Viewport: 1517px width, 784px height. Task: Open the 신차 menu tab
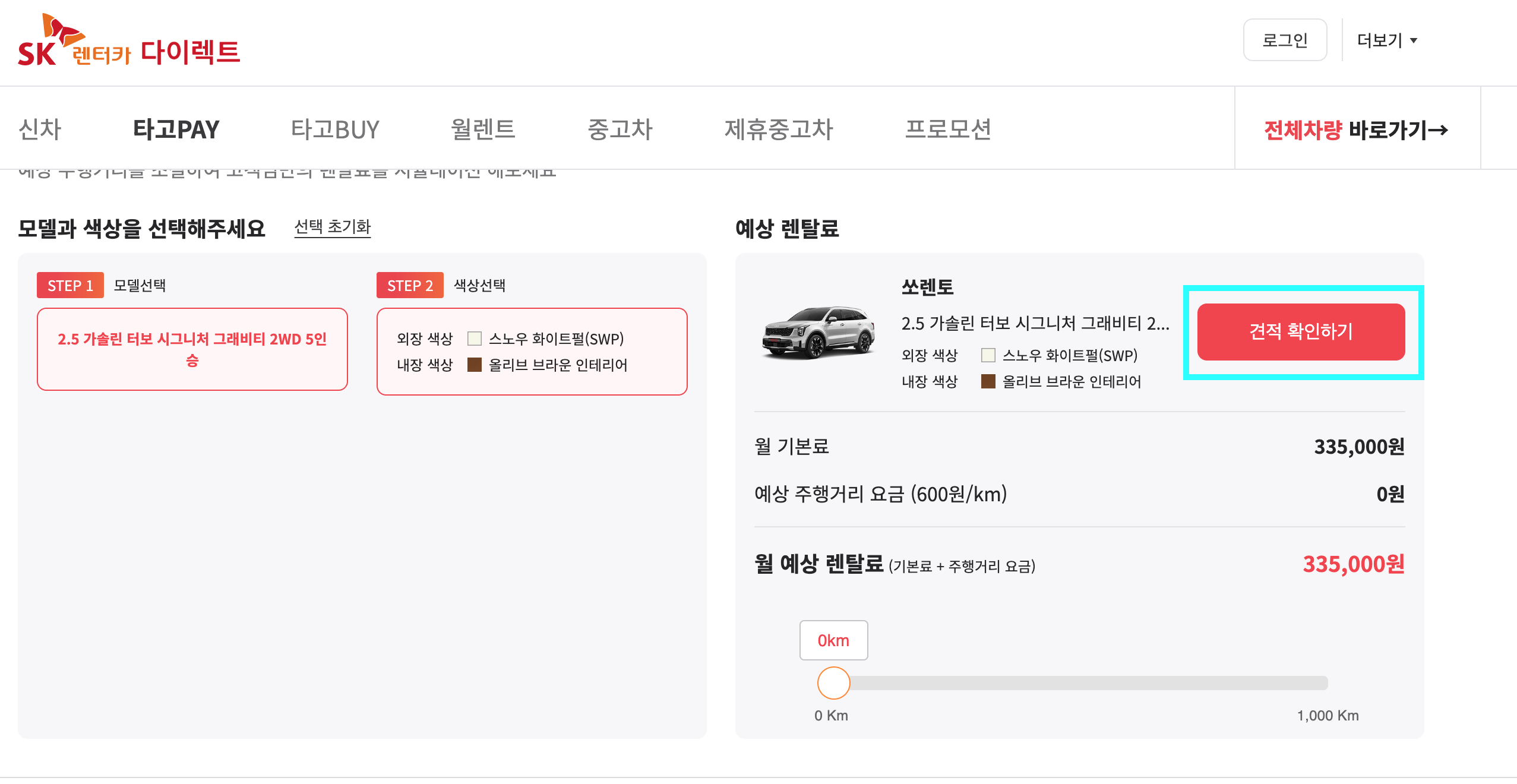40,129
